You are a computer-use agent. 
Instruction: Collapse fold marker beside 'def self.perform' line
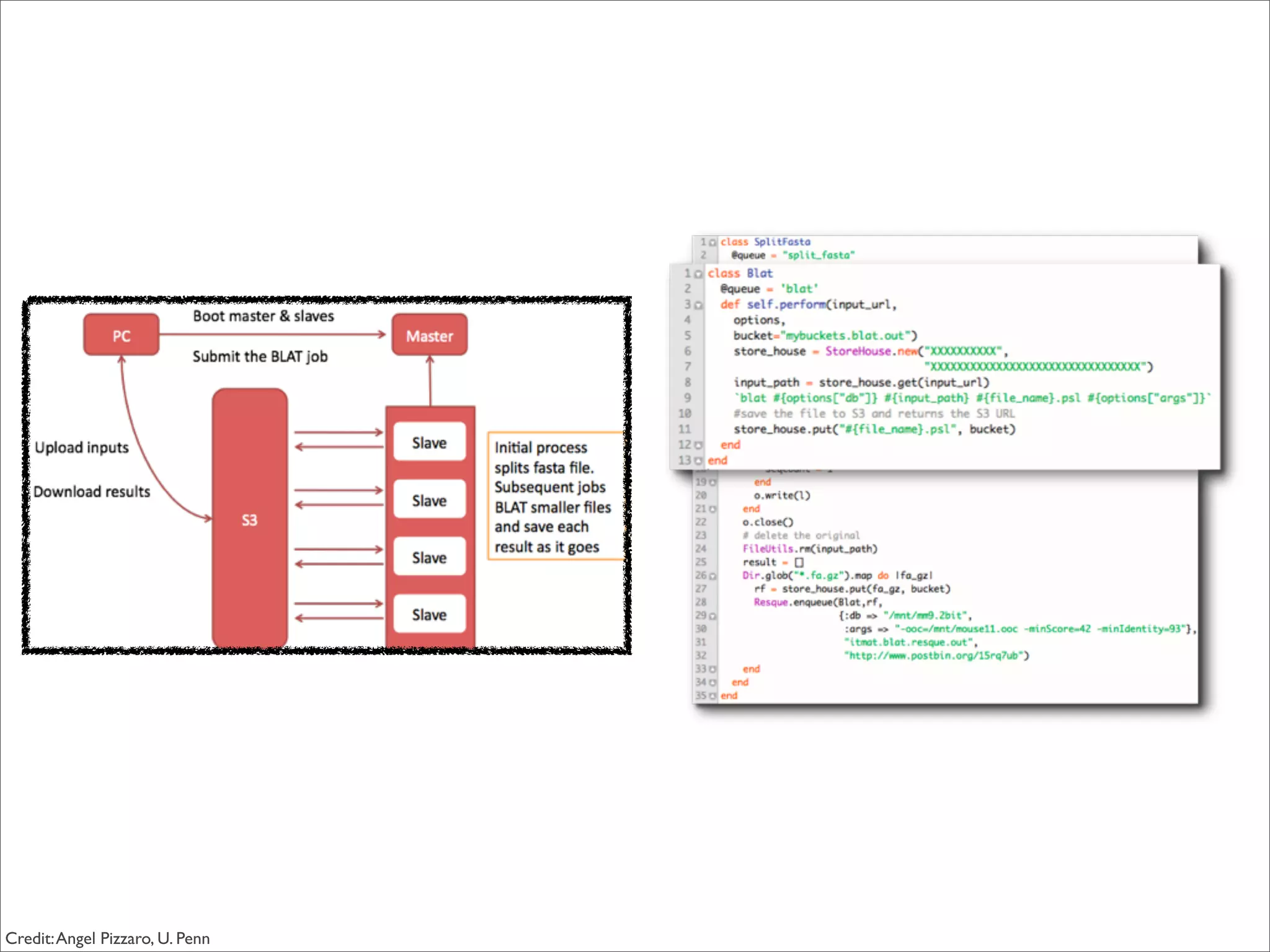click(699, 305)
